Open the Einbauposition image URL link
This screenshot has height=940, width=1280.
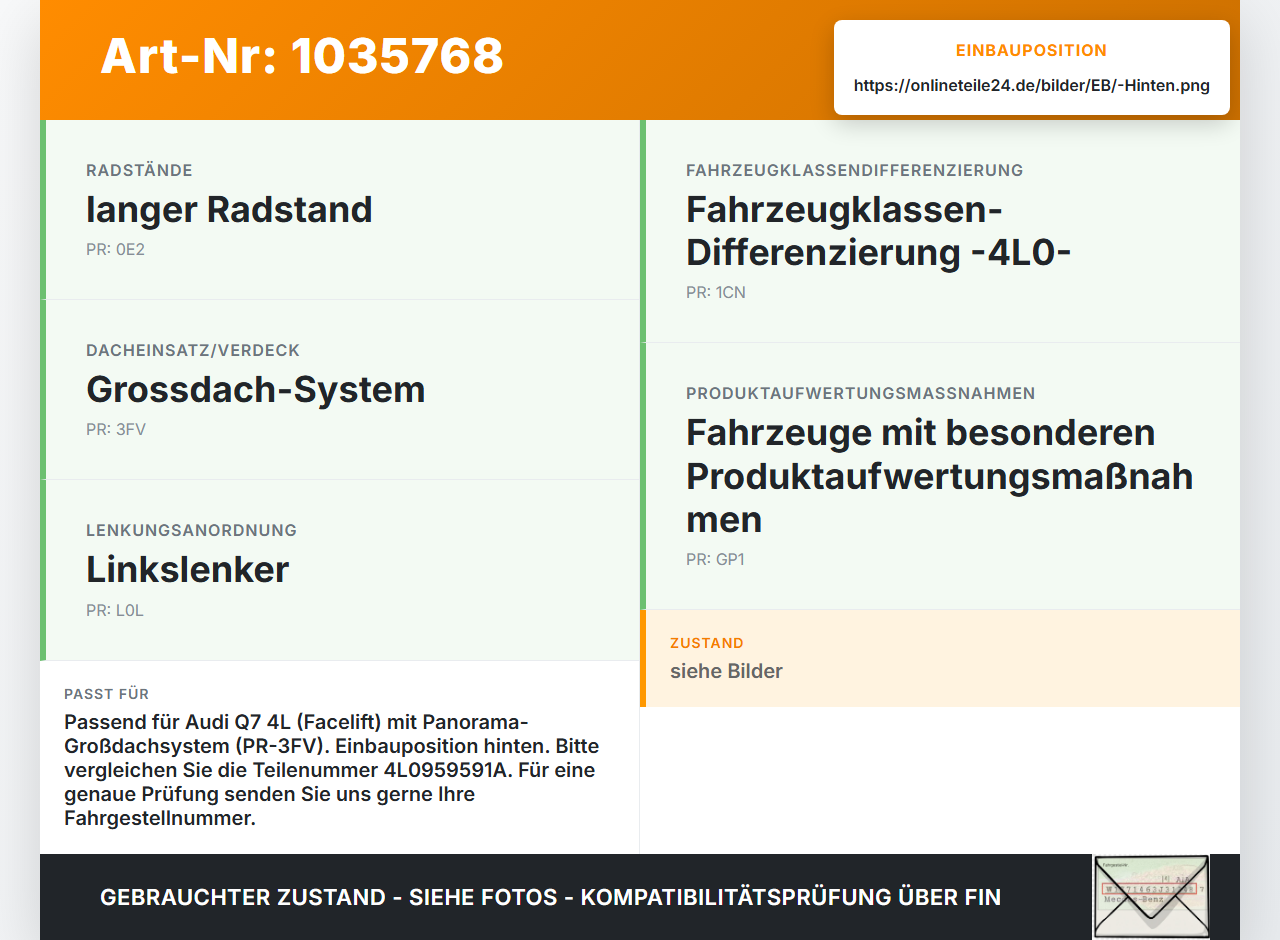(1032, 86)
